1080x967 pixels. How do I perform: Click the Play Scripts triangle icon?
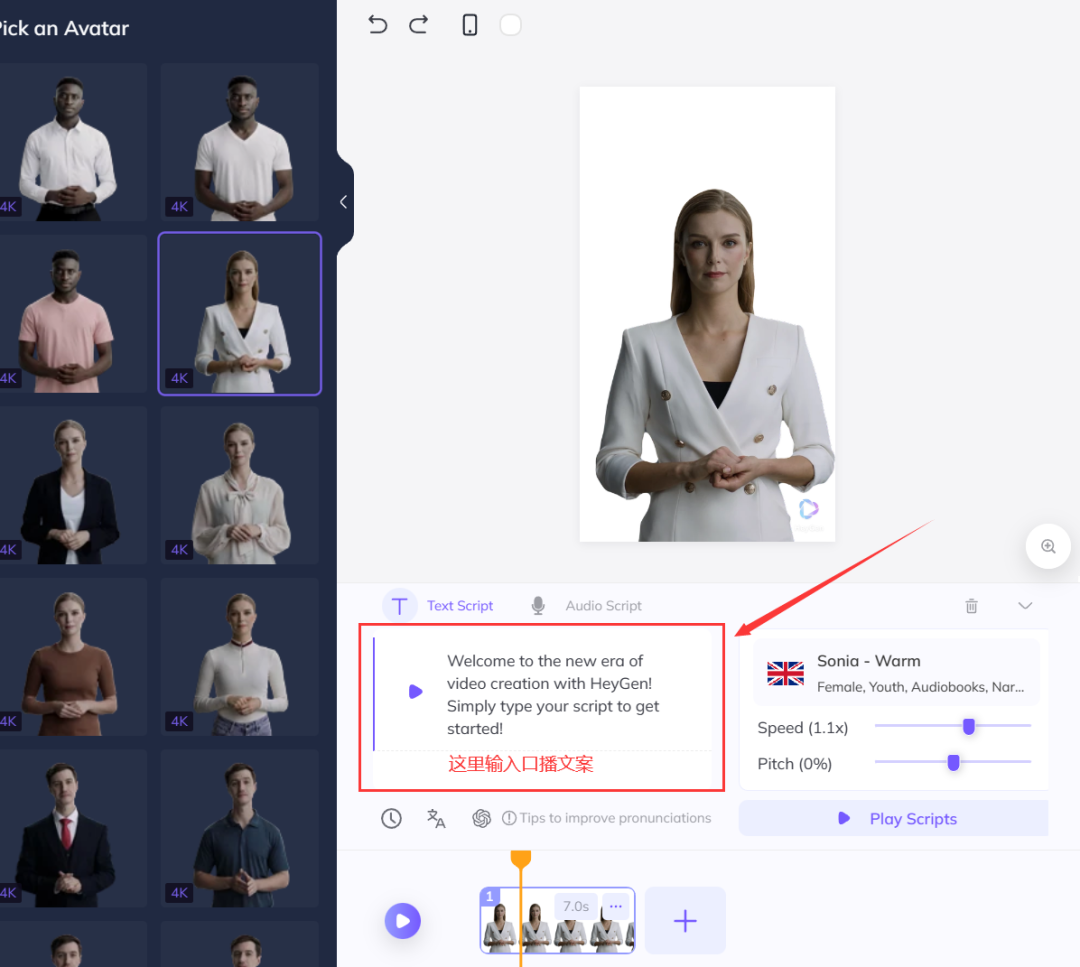[x=844, y=818]
